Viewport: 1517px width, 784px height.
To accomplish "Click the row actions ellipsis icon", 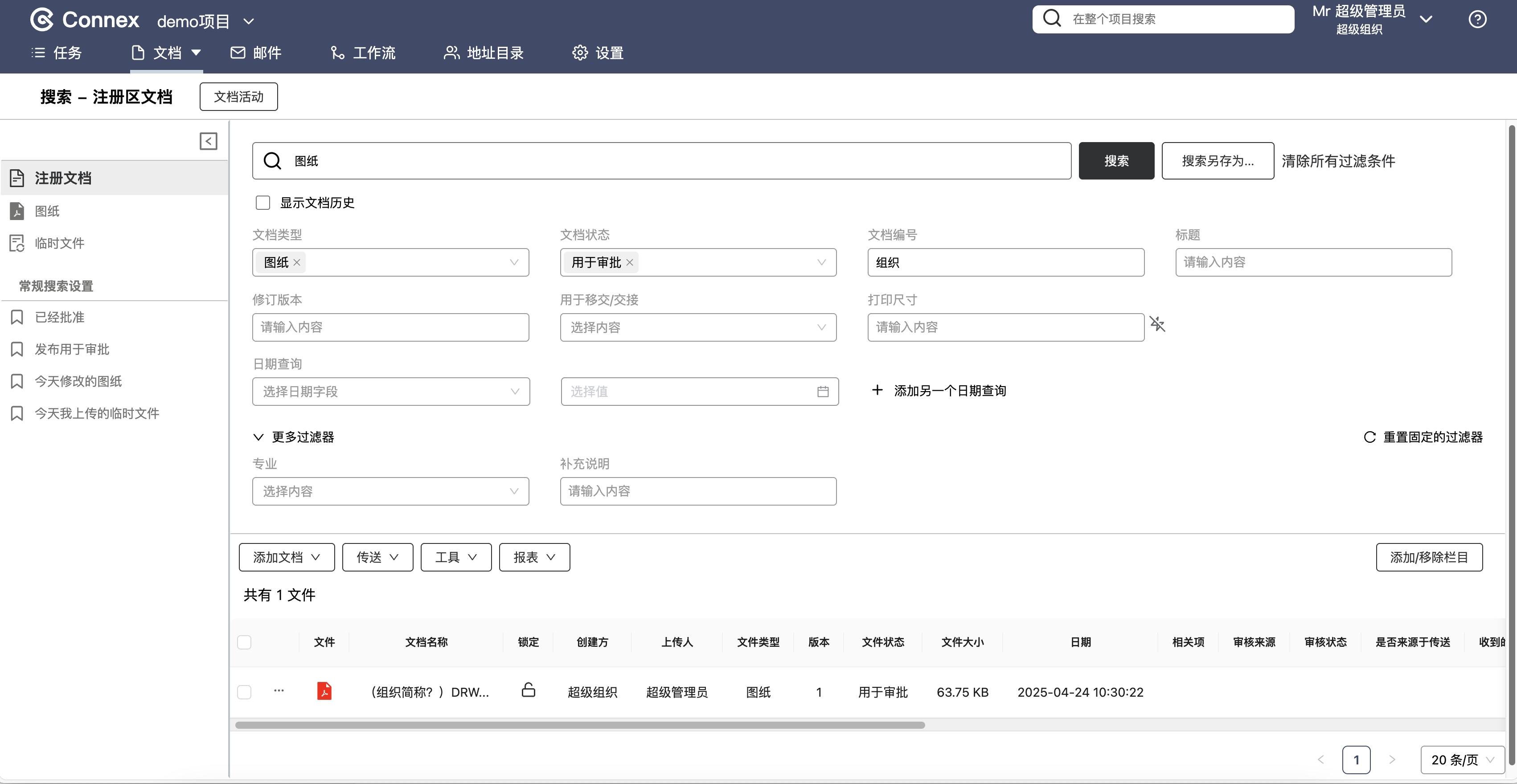I will [279, 691].
